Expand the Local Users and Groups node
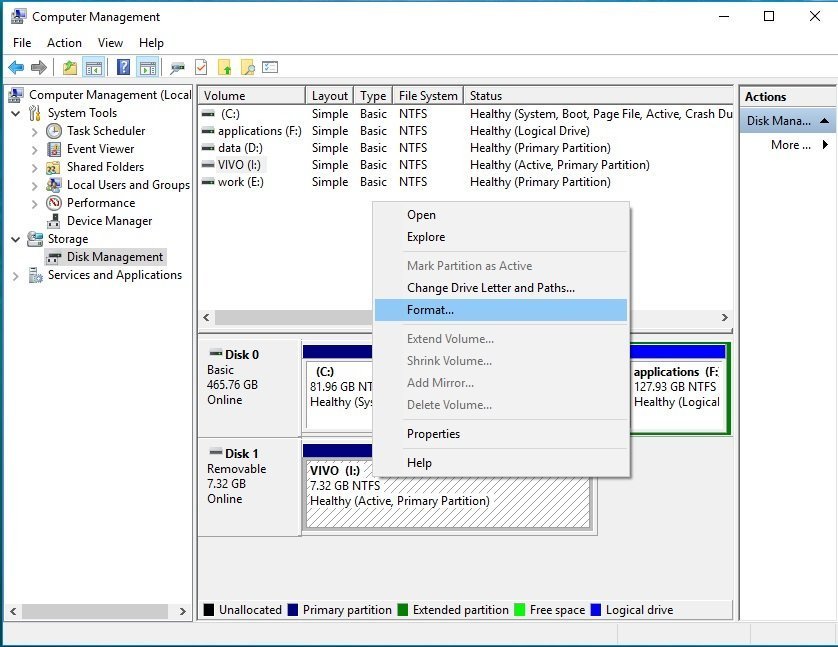Image resolution: width=838 pixels, height=647 pixels. tap(35, 185)
